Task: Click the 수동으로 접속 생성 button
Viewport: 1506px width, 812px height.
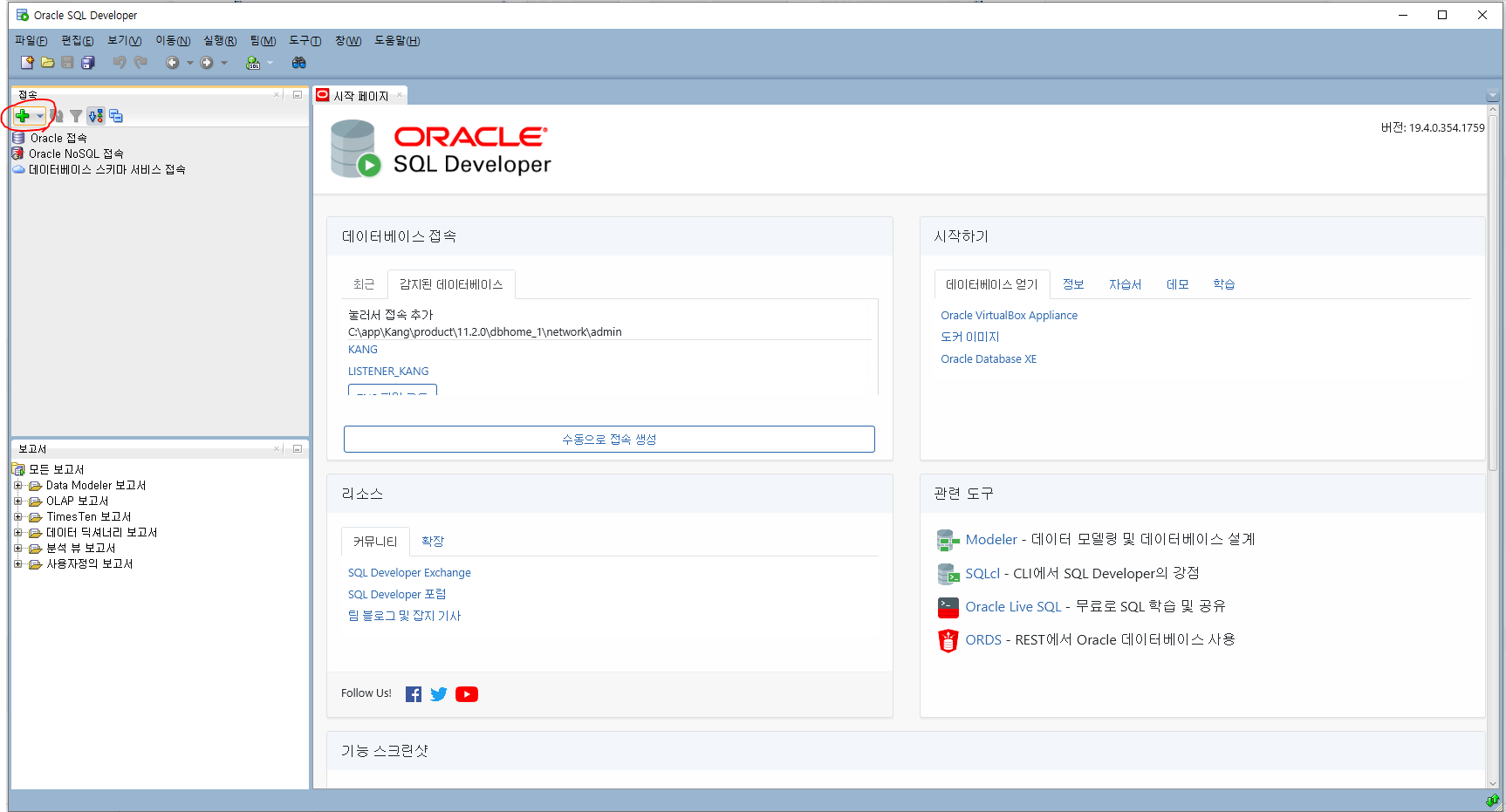Action: coord(609,440)
